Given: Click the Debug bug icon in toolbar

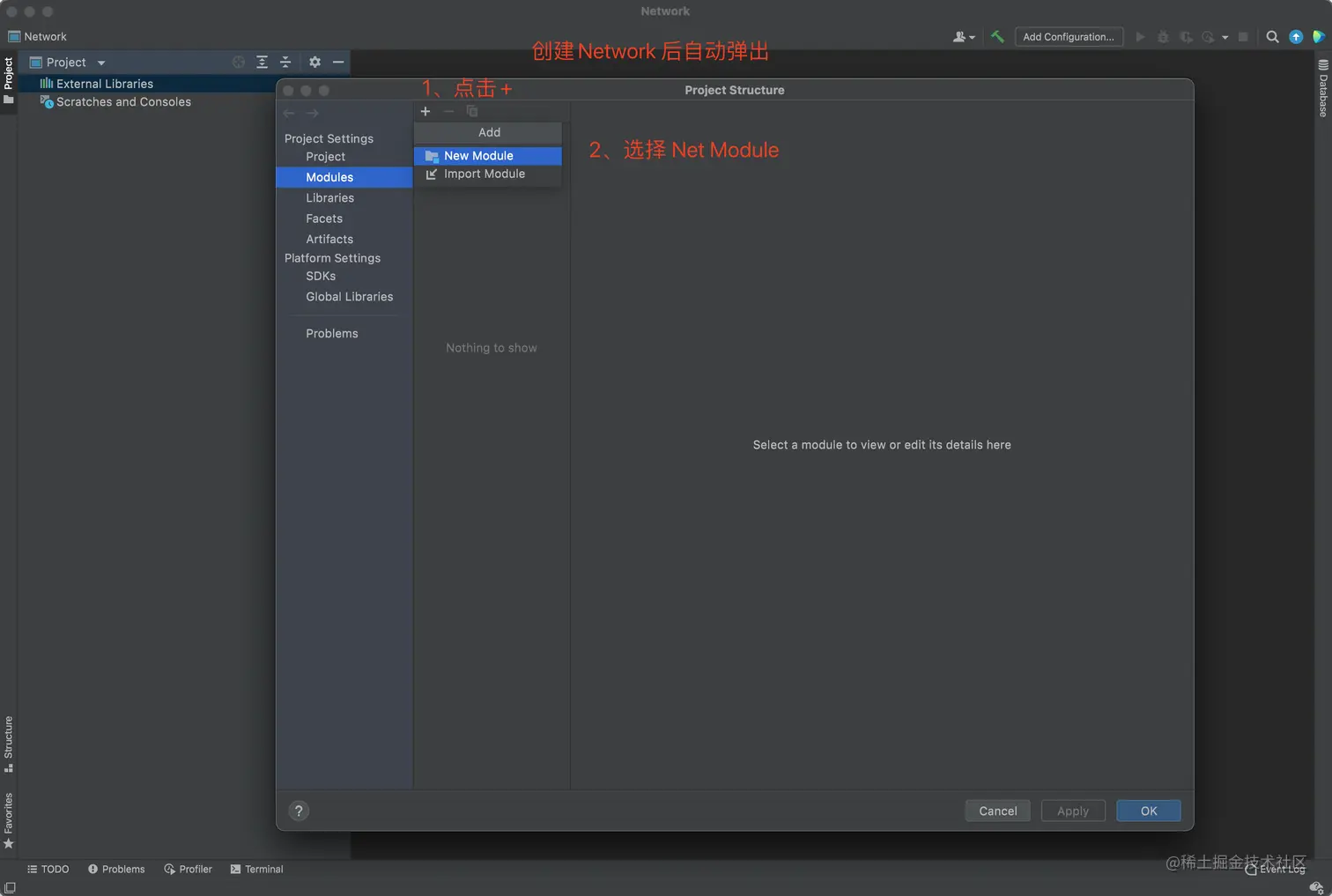Looking at the screenshot, I should point(1163,37).
